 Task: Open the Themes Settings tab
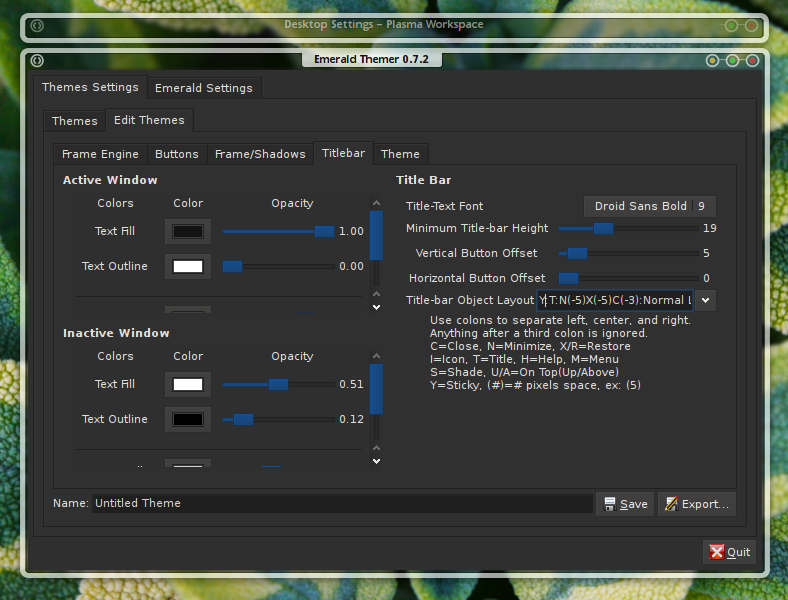[x=90, y=87]
